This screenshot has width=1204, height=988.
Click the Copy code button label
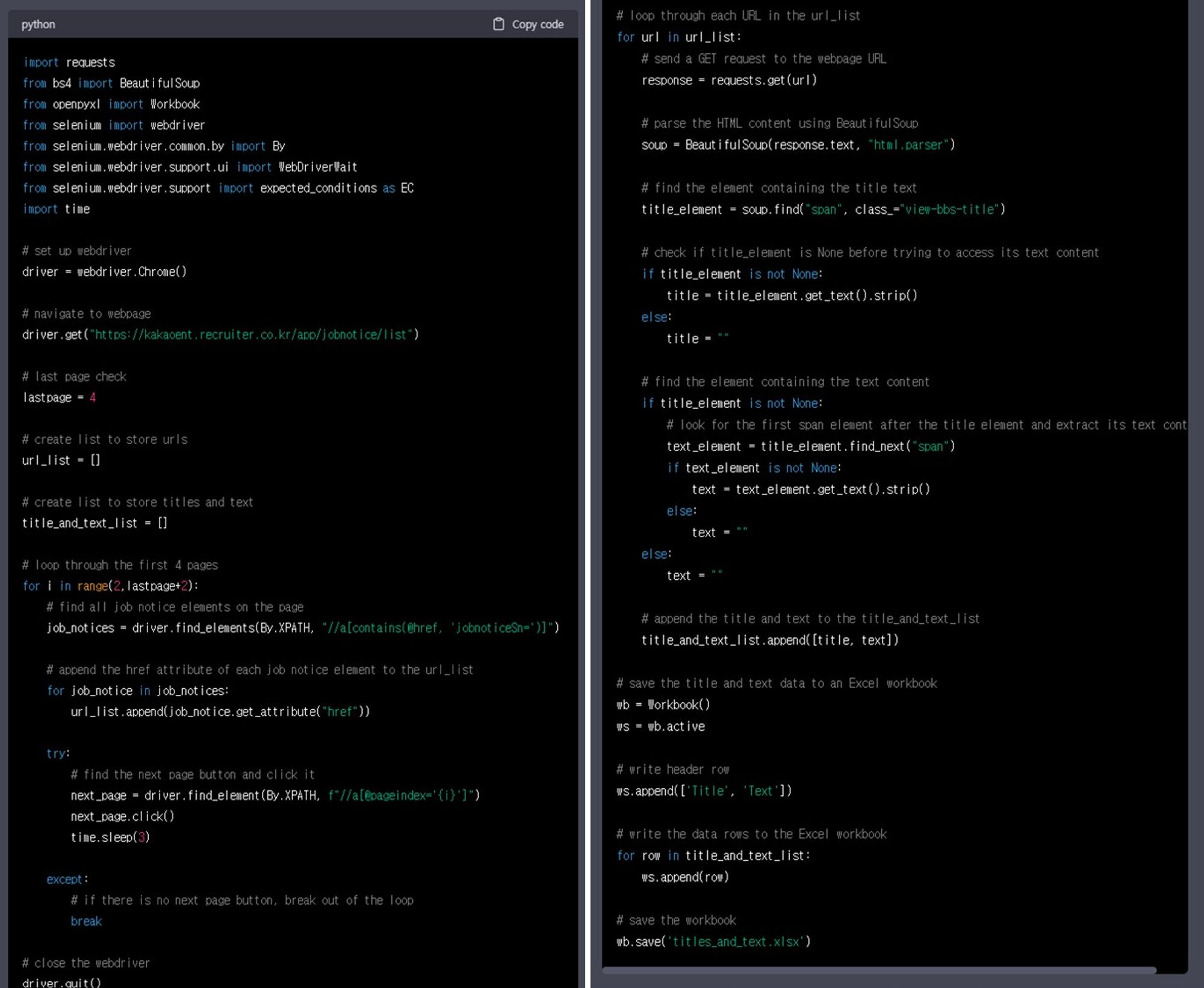[x=537, y=25]
